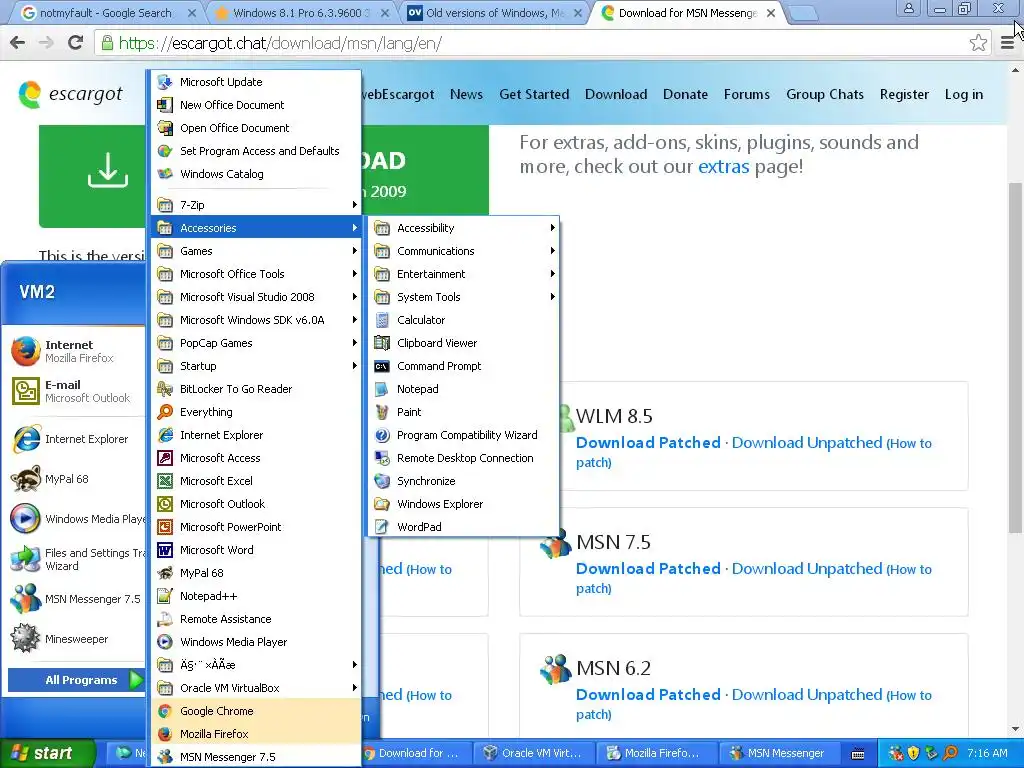Open Remote Desktop Connection

[463, 458]
